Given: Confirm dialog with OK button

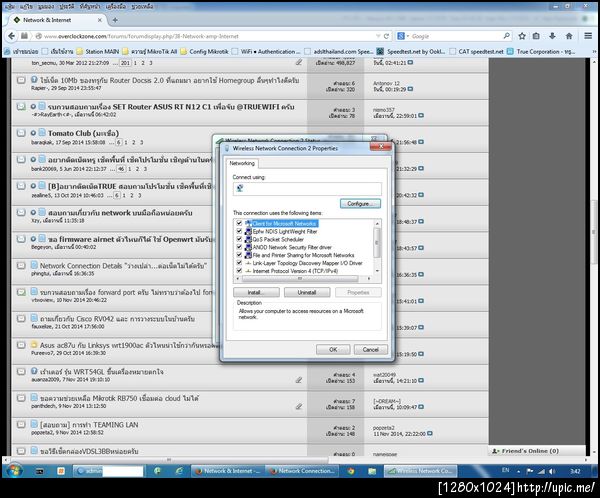Looking at the screenshot, I should pyautogui.click(x=333, y=349).
